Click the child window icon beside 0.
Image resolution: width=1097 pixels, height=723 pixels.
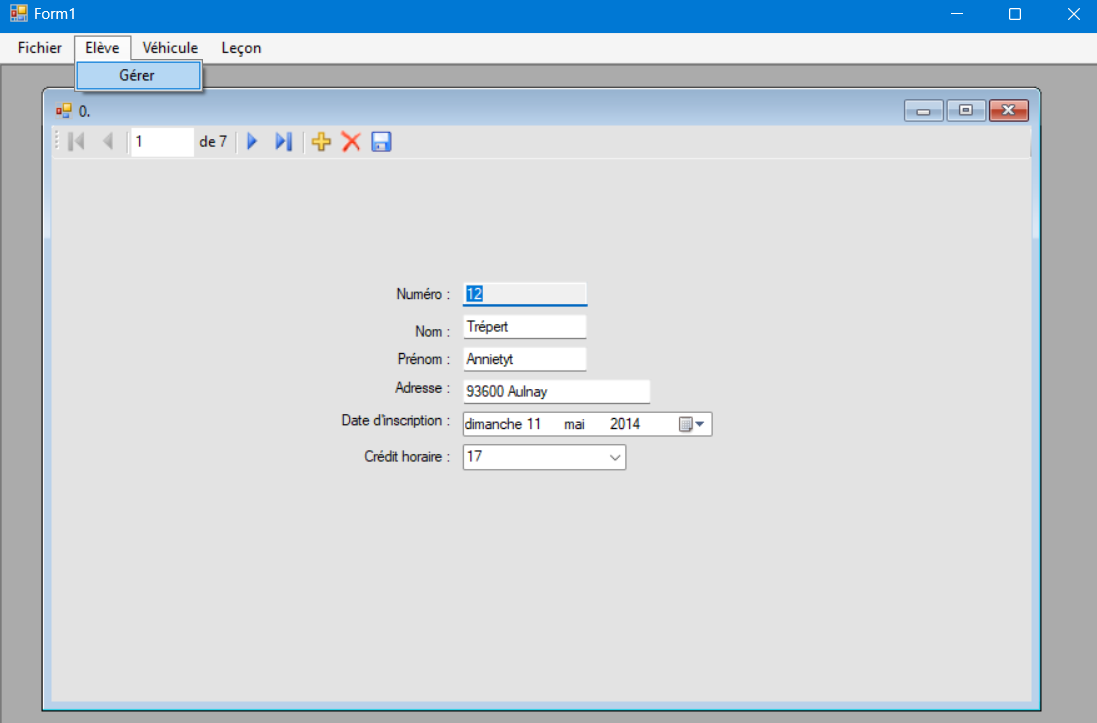(x=64, y=111)
